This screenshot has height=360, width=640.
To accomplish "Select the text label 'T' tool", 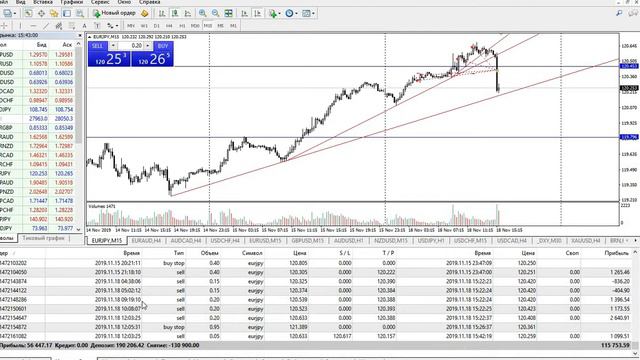I will [x=97, y=26].
